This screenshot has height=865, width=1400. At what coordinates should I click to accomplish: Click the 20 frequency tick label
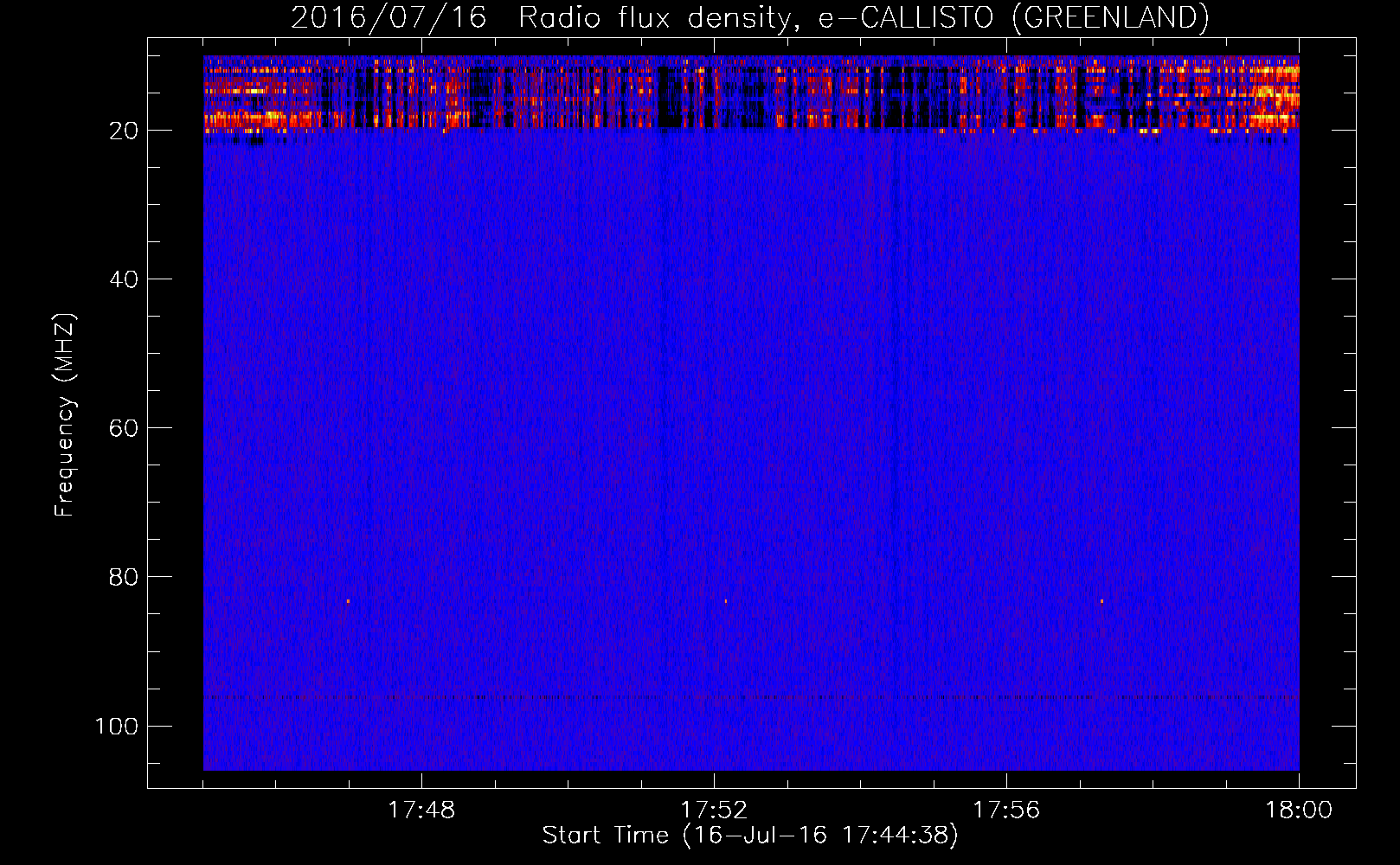[x=124, y=131]
